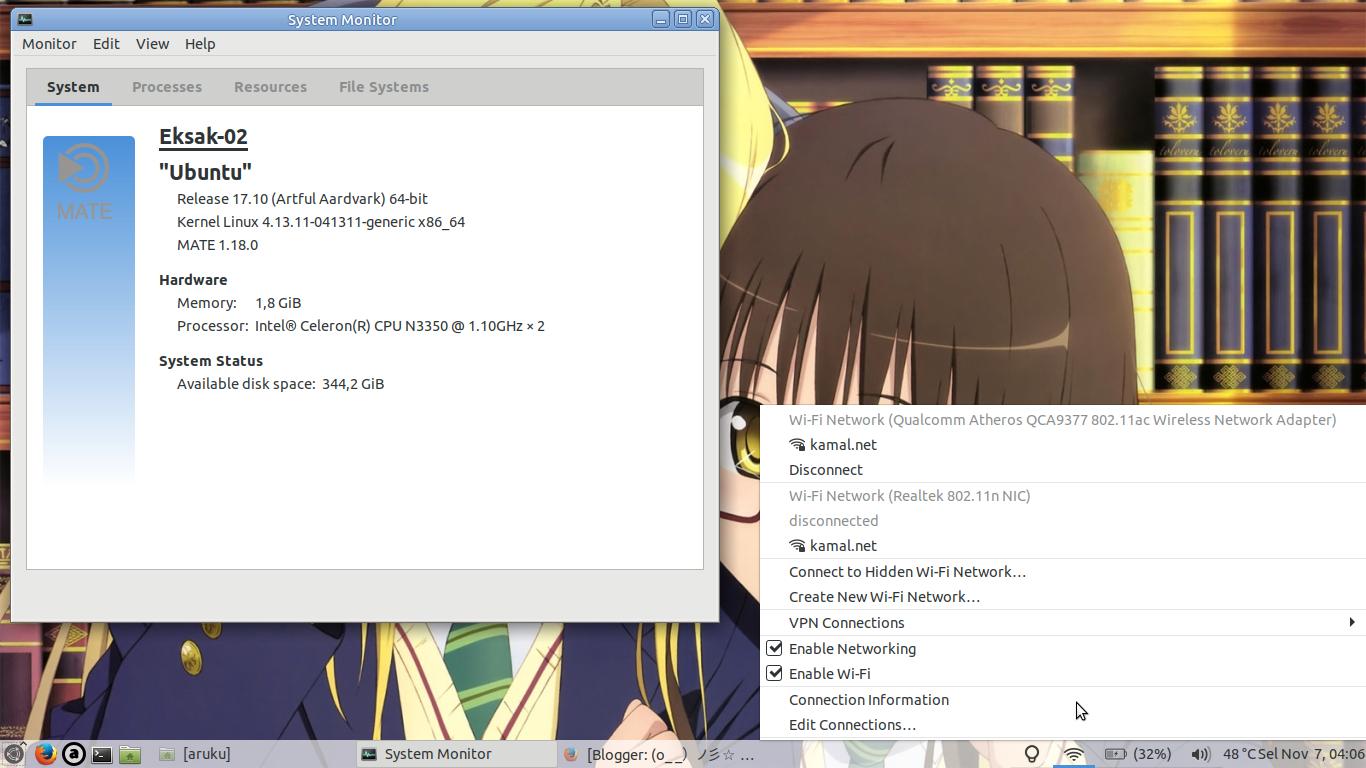Open the home folder launcher icon
The height and width of the screenshot is (768, 1366).
click(x=130, y=754)
